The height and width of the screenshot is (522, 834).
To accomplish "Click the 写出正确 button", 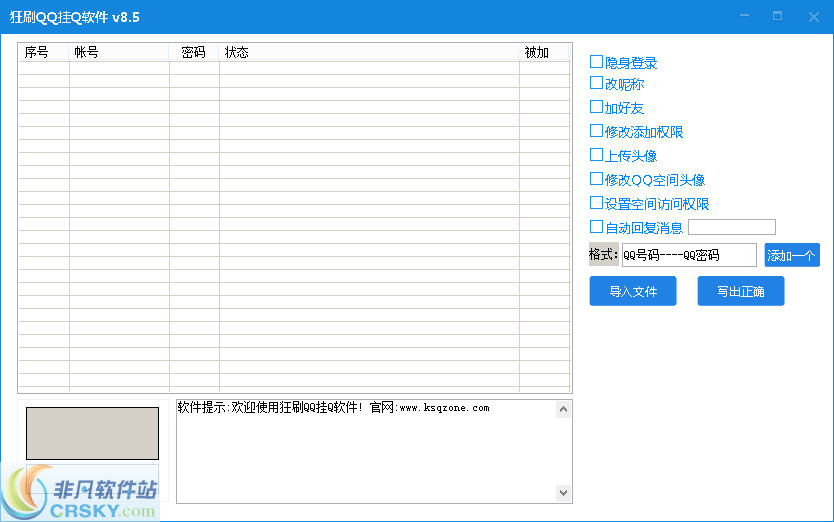I will [x=741, y=291].
